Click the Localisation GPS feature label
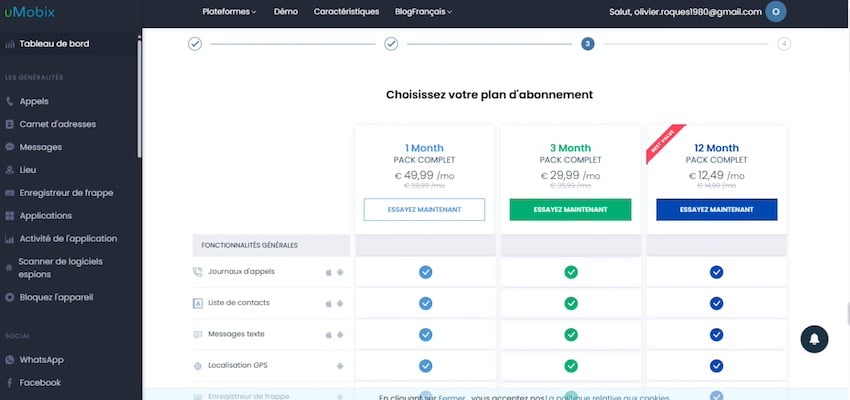Image resolution: width=850 pixels, height=400 pixels. click(237, 365)
